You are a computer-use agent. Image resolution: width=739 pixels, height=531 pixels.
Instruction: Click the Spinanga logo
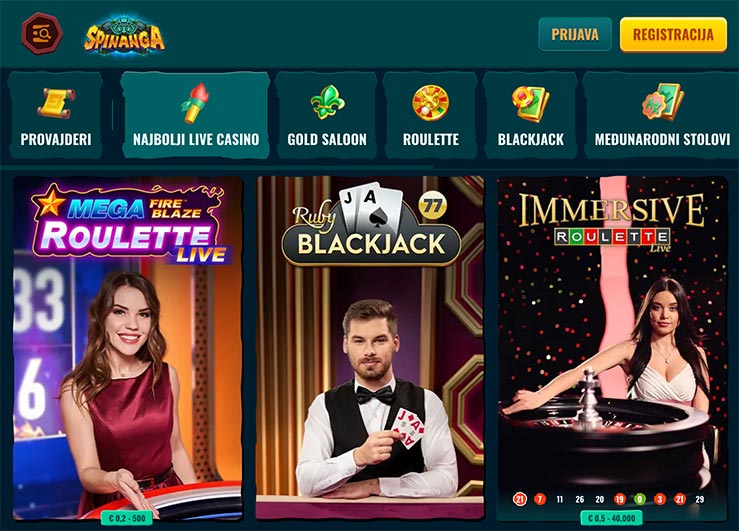coord(124,35)
